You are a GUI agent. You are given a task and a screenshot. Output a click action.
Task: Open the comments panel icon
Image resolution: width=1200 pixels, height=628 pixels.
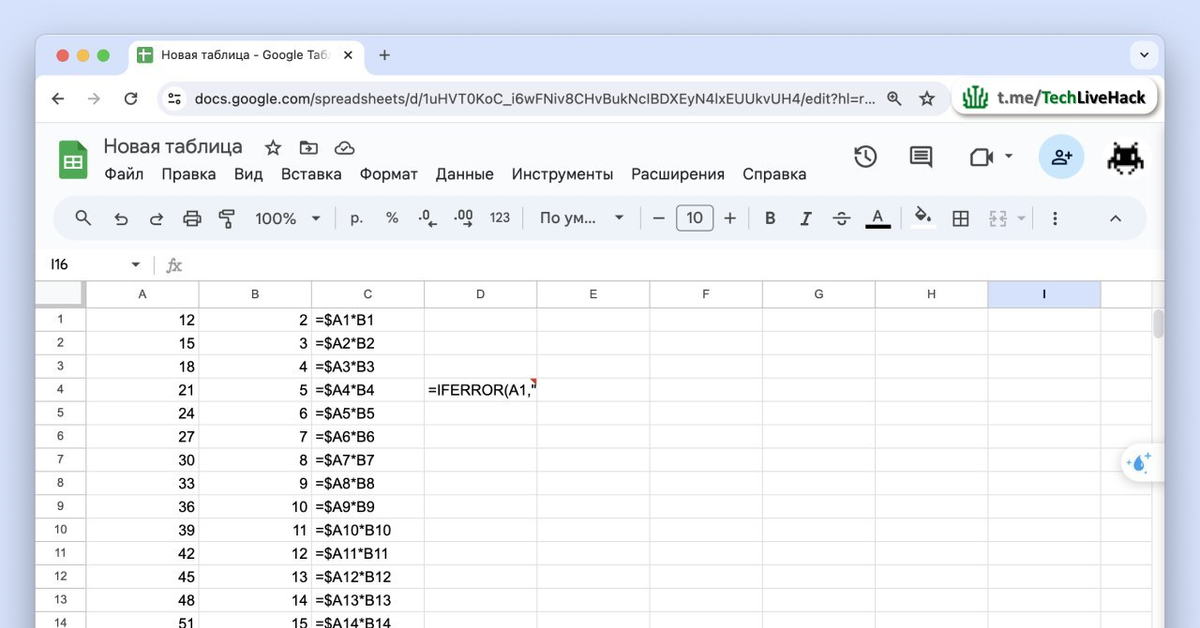920,157
